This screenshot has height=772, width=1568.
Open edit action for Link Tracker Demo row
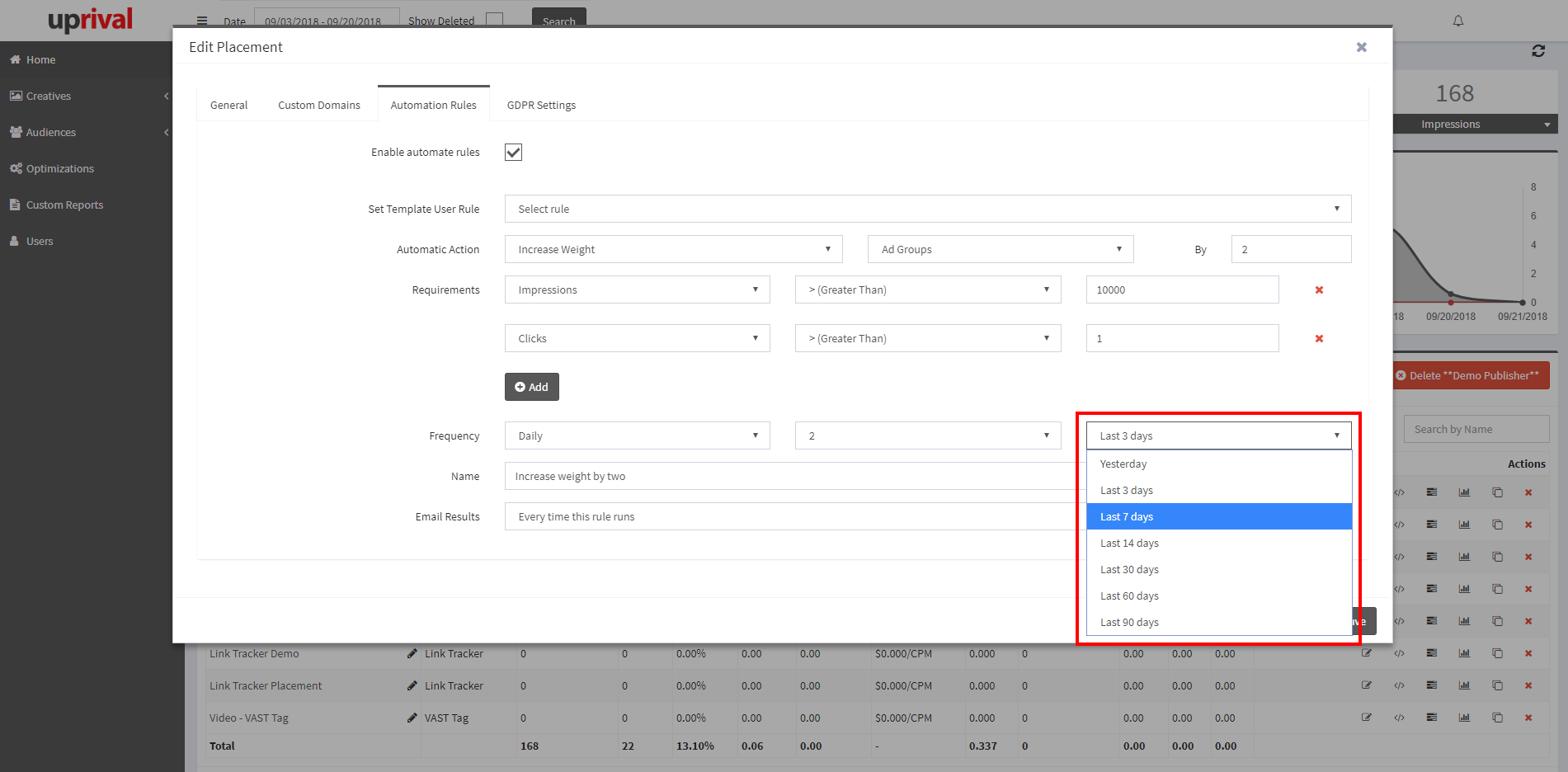pos(1367,653)
